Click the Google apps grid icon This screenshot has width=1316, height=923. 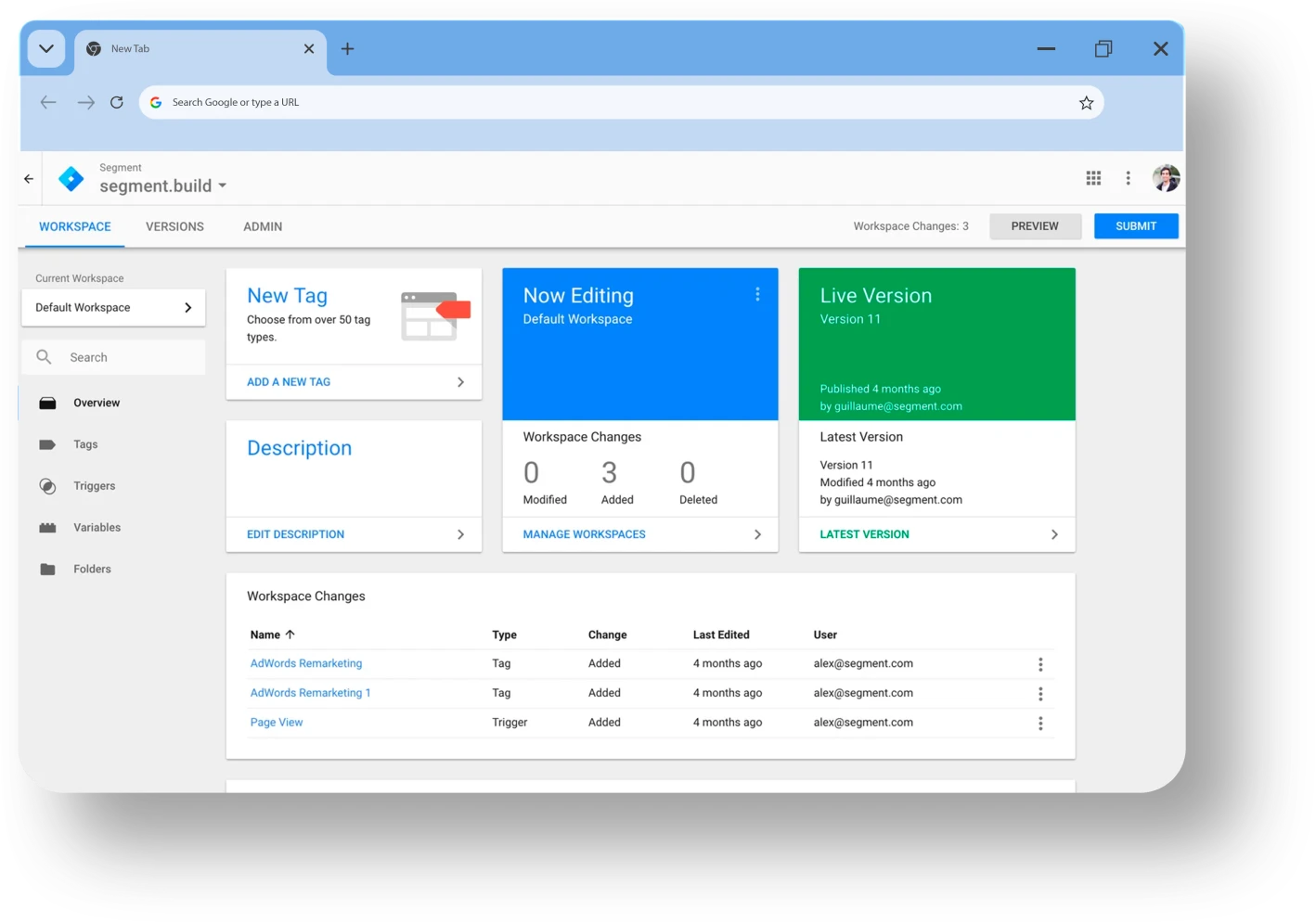point(1093,178)
